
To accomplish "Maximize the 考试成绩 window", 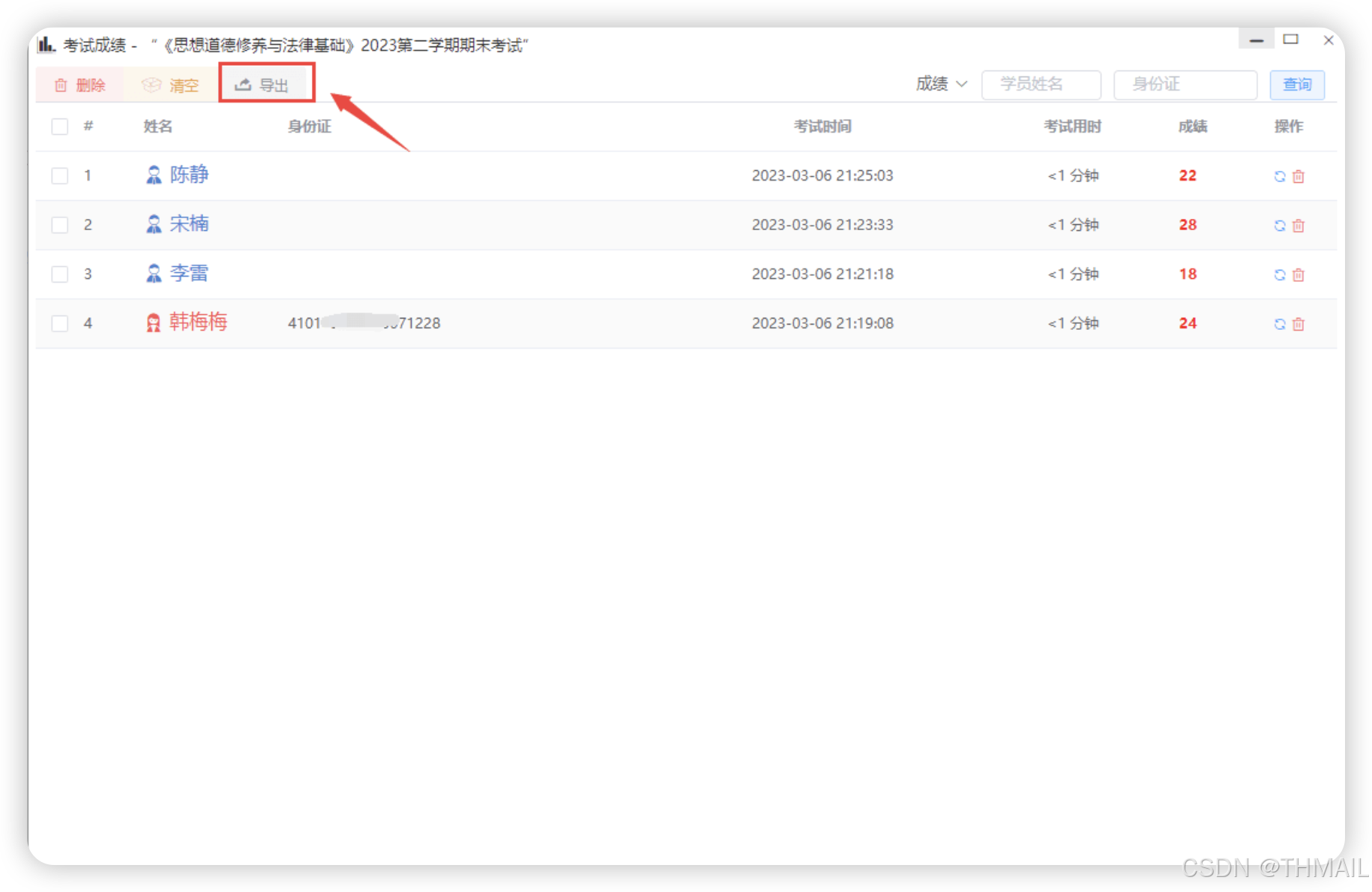I will pyautogui.click(x=1291, y=40).
